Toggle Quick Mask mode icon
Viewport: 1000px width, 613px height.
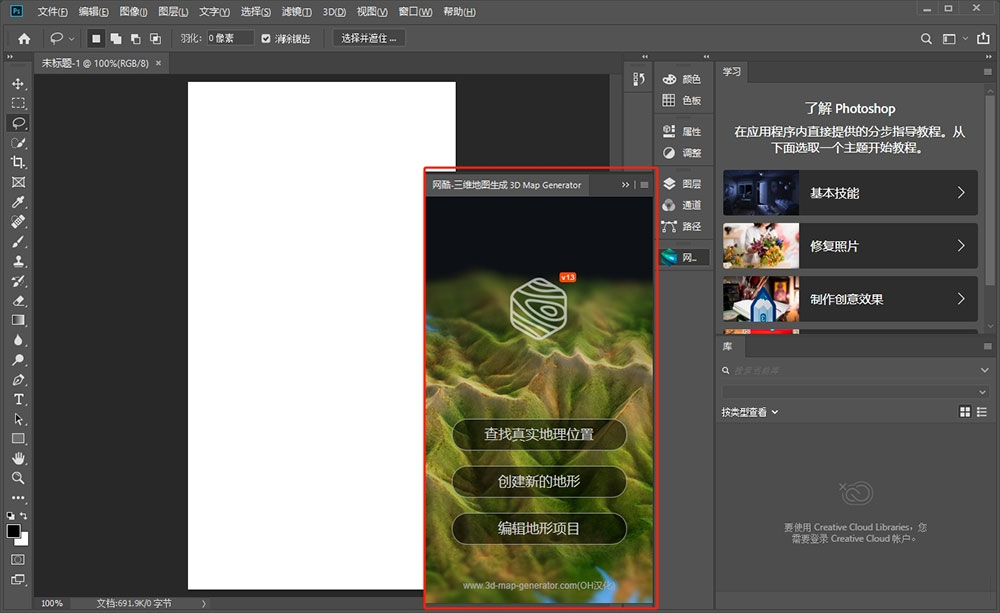tap(18, 559)
